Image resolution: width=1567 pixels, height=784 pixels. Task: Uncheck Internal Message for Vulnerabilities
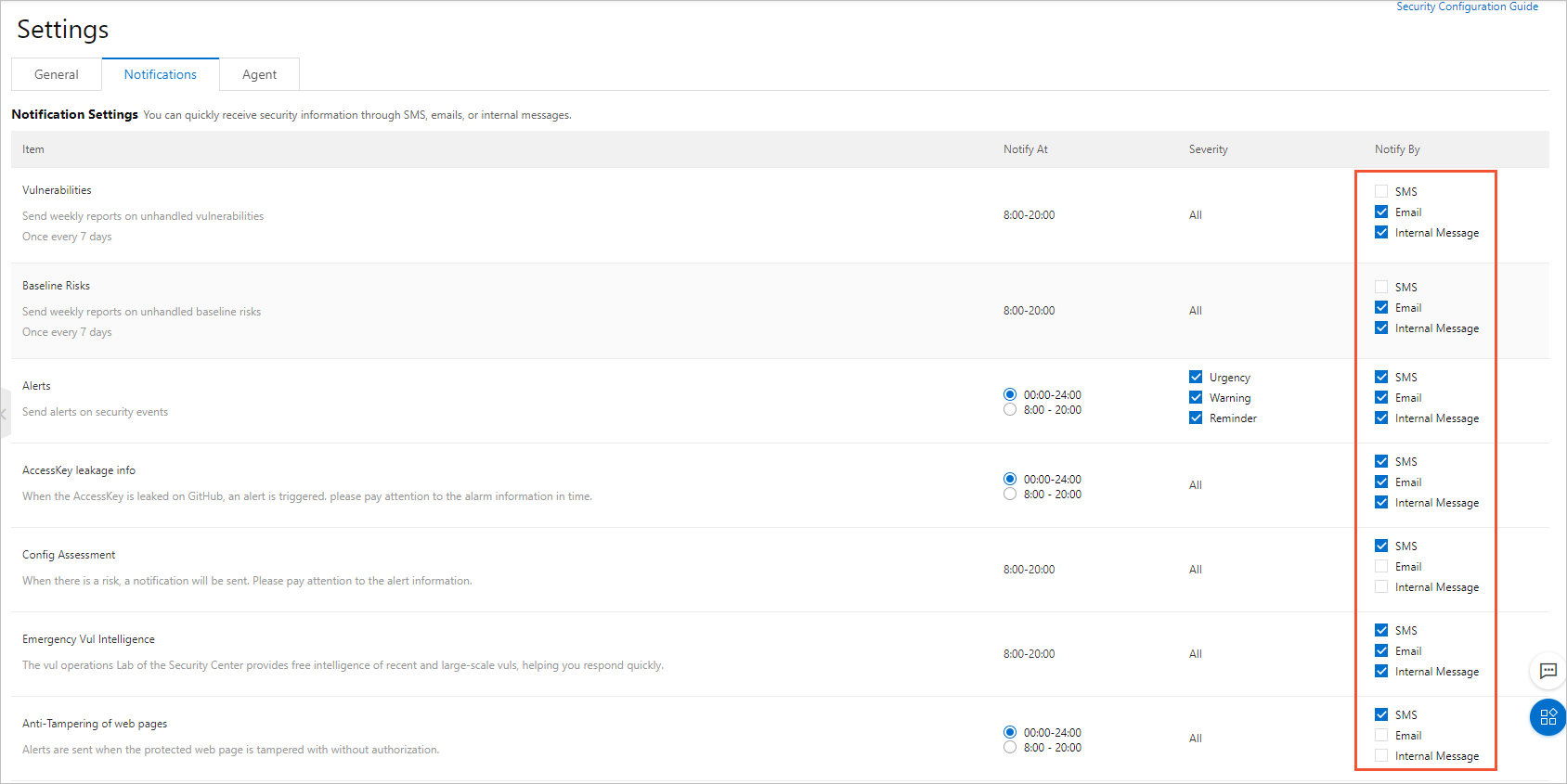[x=1381, y=232]
